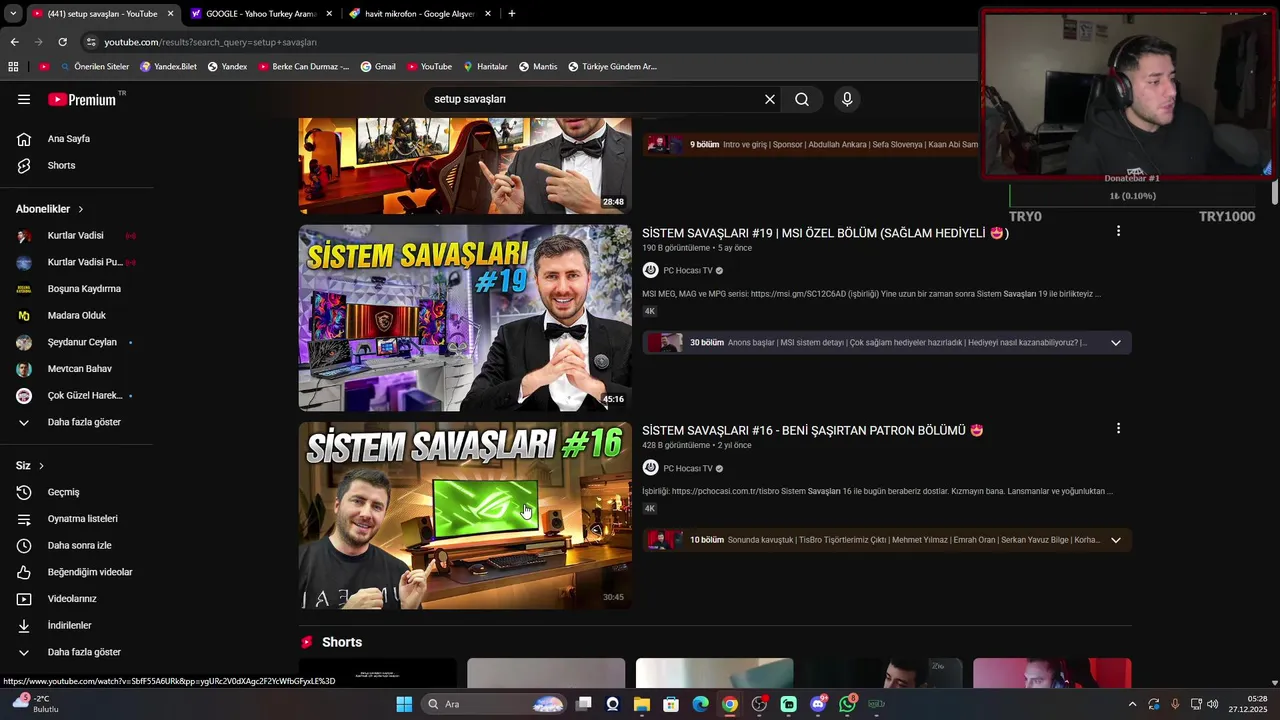Screen dimensions: 1280x720
Task: Open the Sistem Savaşları #19 thumbnail
Action: point(465,318)
